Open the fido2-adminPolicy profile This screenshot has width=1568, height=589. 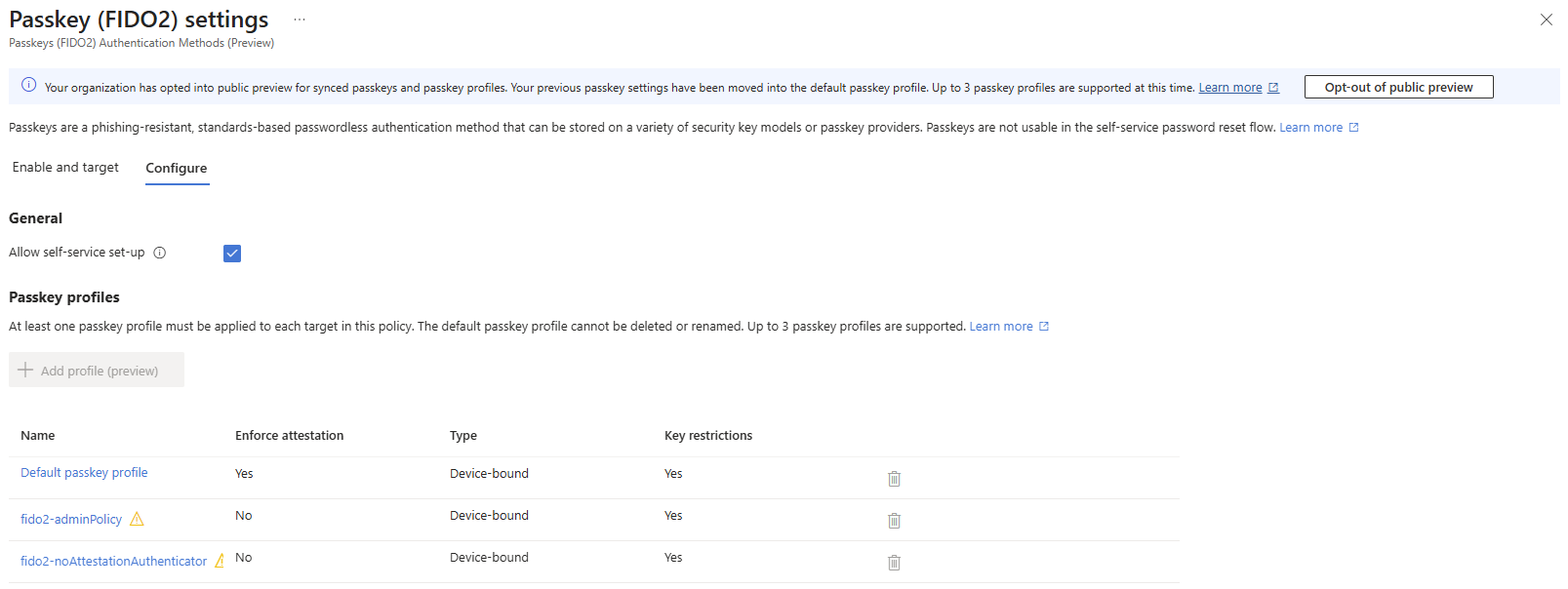point(71,520)
